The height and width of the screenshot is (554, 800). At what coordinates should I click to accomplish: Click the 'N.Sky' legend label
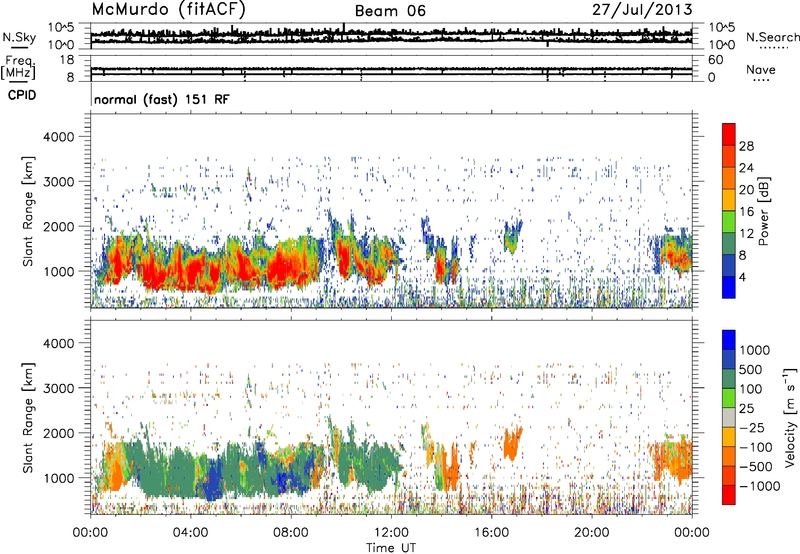point(19,37)
